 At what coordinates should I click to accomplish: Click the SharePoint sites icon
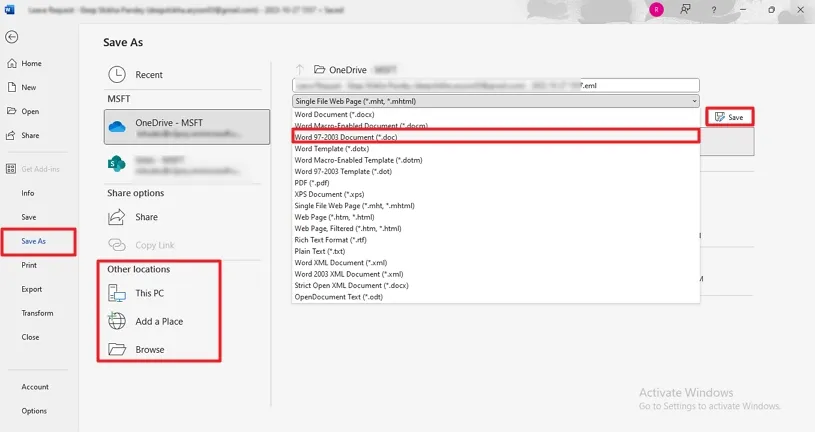coord(116,164)
